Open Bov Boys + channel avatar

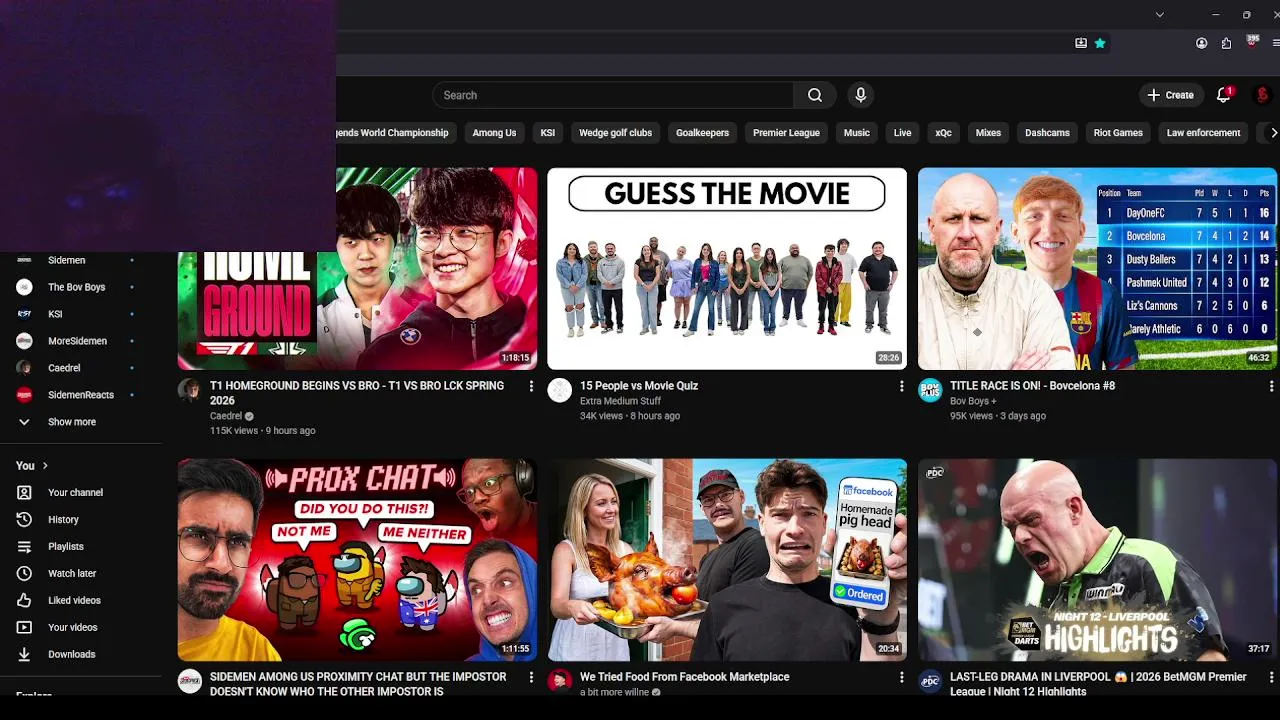[x=930, y=390]
